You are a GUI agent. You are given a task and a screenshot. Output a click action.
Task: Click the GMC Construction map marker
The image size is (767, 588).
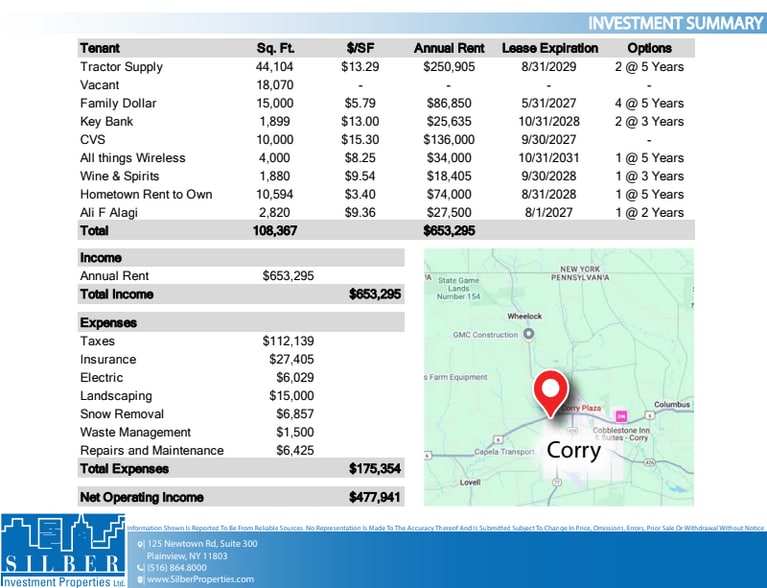[x=530, y=334]
